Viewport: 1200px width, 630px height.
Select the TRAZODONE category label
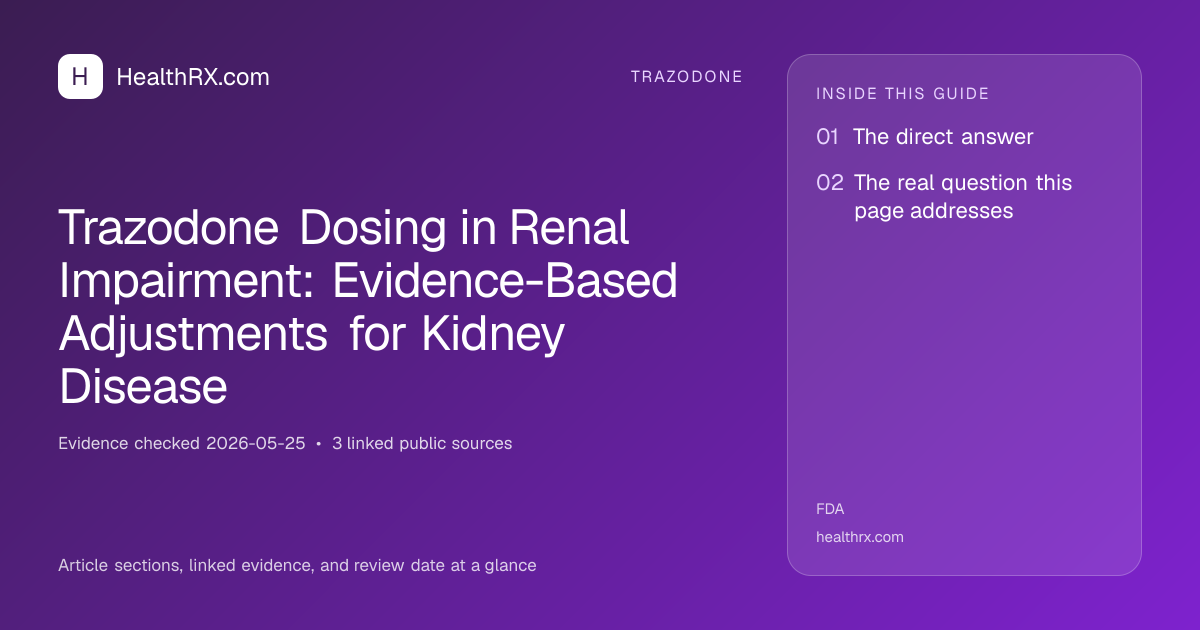(687, 77)
